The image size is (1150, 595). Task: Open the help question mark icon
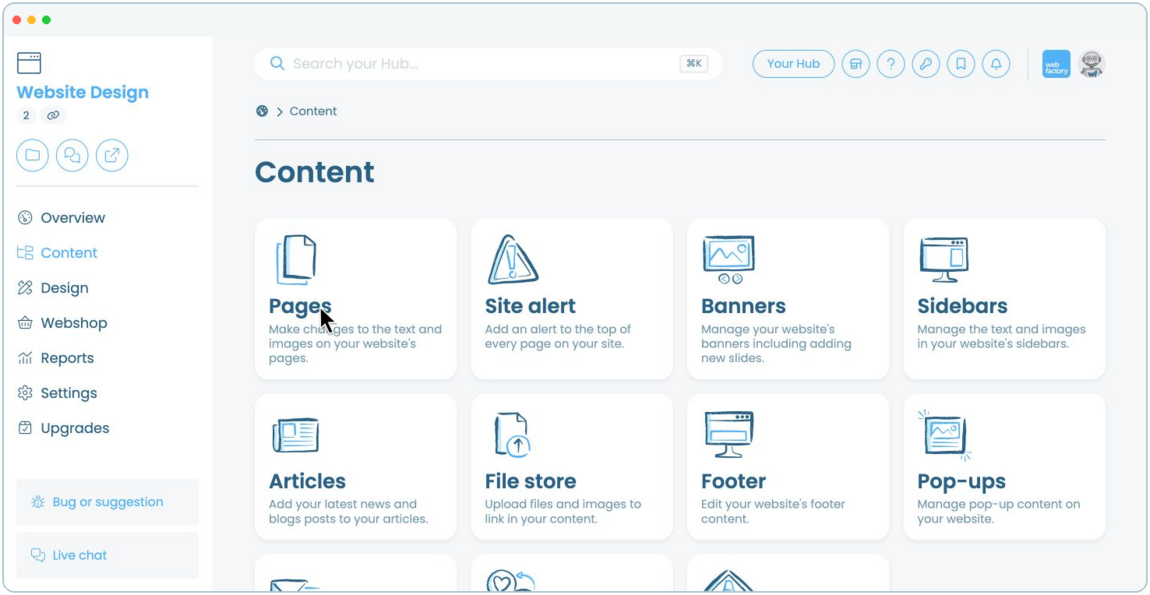tap(890, 64)
